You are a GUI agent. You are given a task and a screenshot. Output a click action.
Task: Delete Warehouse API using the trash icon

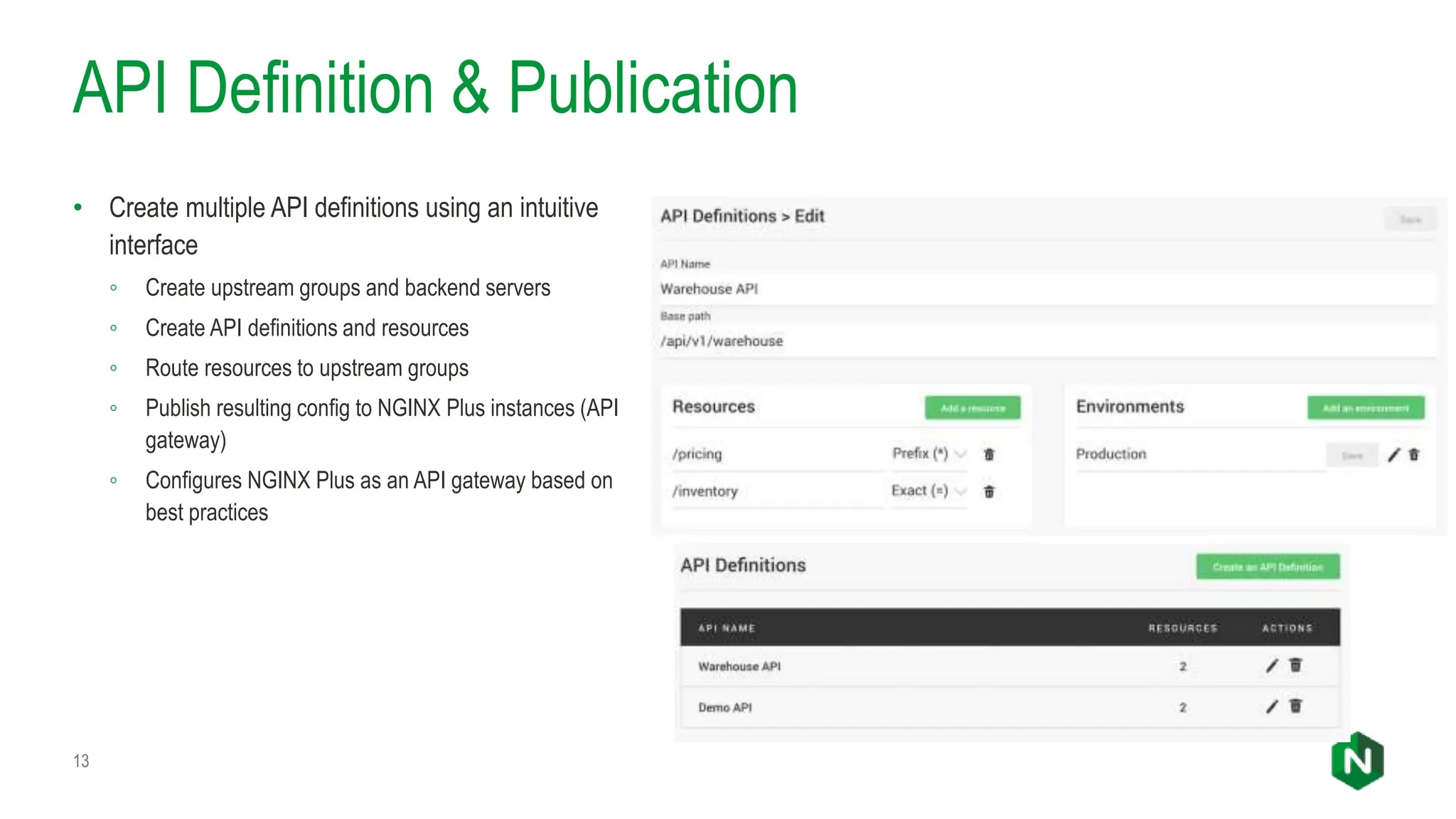coord(1295,665)
